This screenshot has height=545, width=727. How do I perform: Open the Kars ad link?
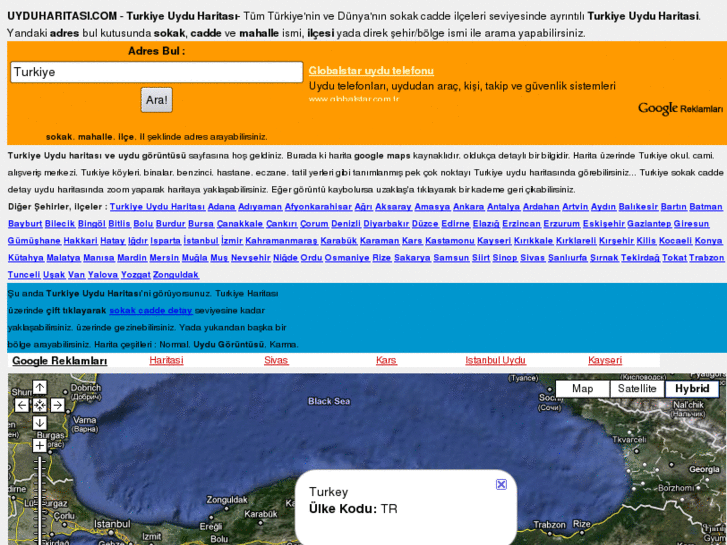coord(386,360)
